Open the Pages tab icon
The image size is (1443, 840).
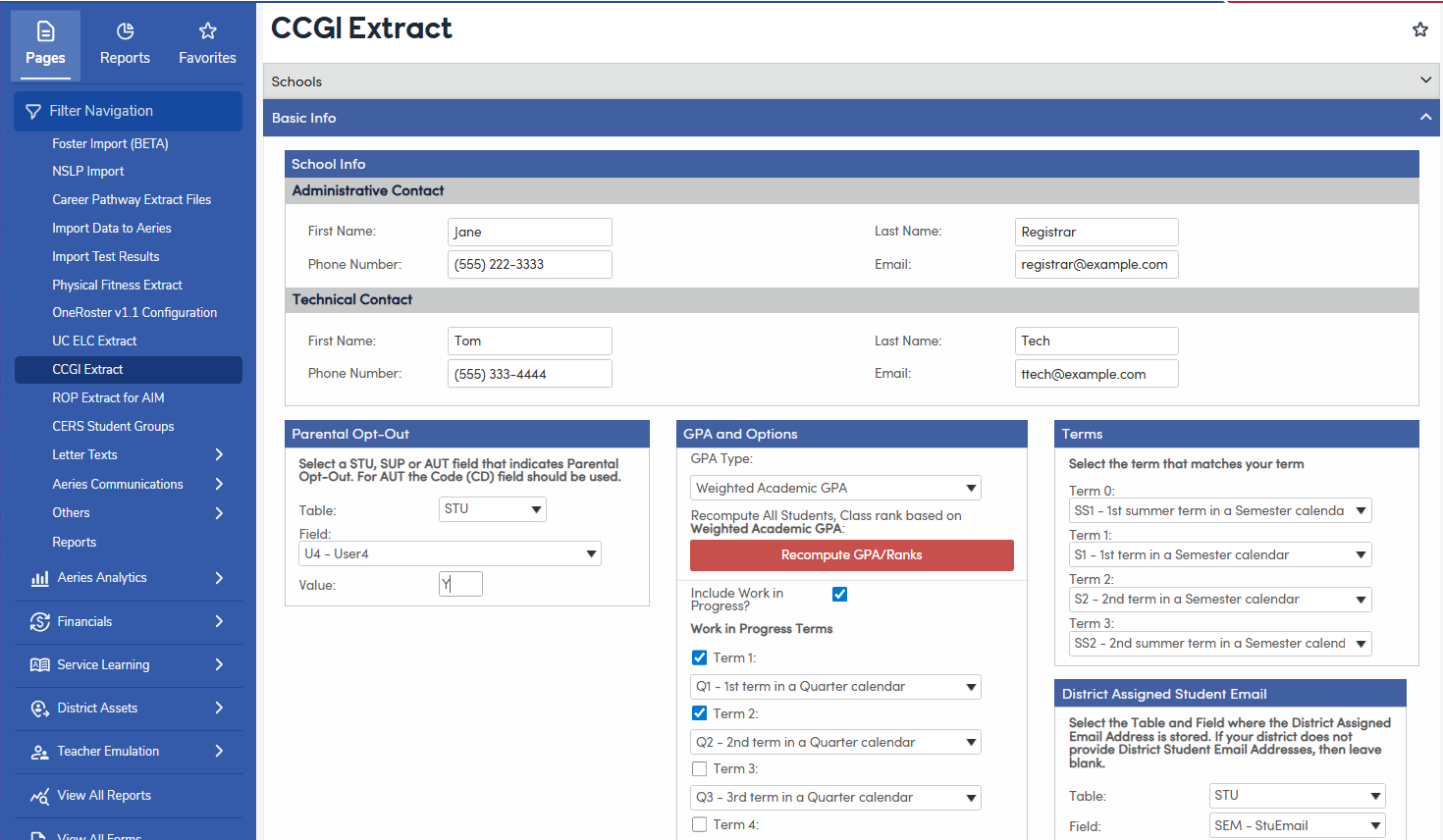click(x=45, y=31)
